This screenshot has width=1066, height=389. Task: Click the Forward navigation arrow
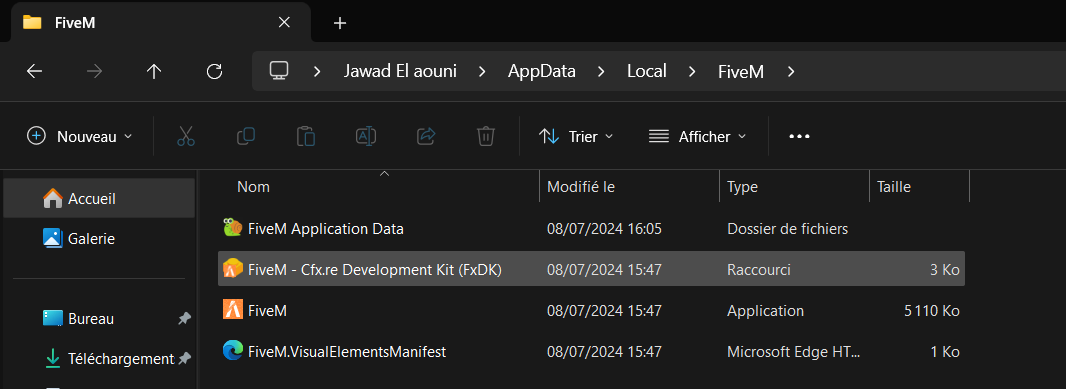[94, 71]
